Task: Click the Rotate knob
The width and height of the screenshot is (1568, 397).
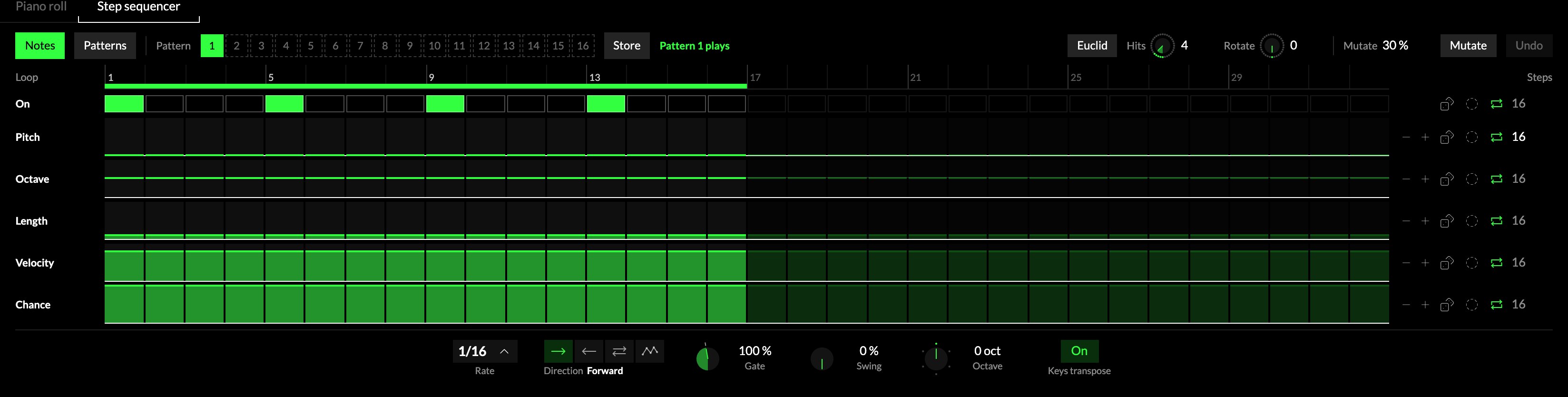Action: (x=1272, y=46)
